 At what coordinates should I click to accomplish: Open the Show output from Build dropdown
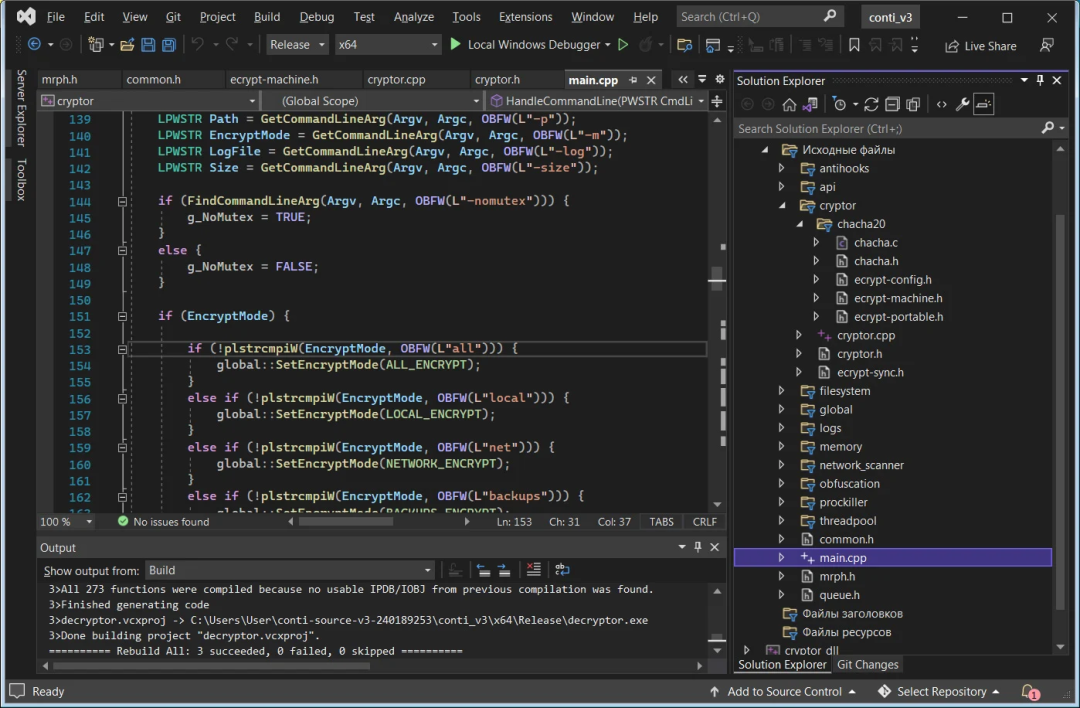click(288, 570)
